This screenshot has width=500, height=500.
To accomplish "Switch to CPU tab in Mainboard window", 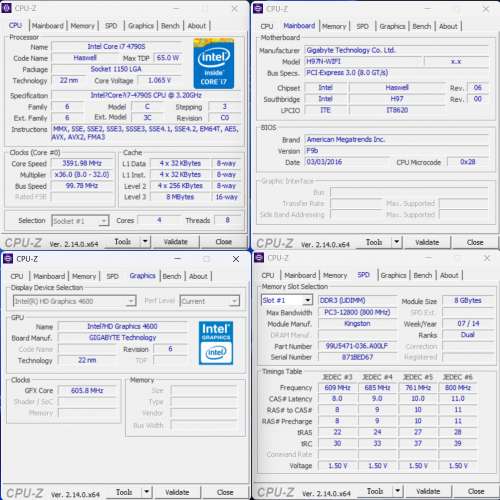I will 267,26.
